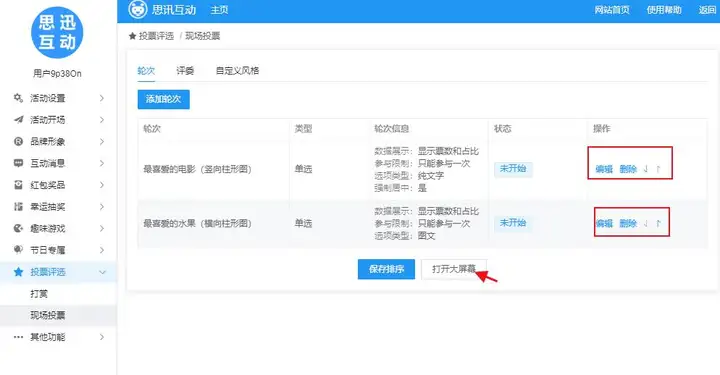Viewport: 720px width, 375px height.
Task: Switch to the 评委 tab
Action: (185, 71)
